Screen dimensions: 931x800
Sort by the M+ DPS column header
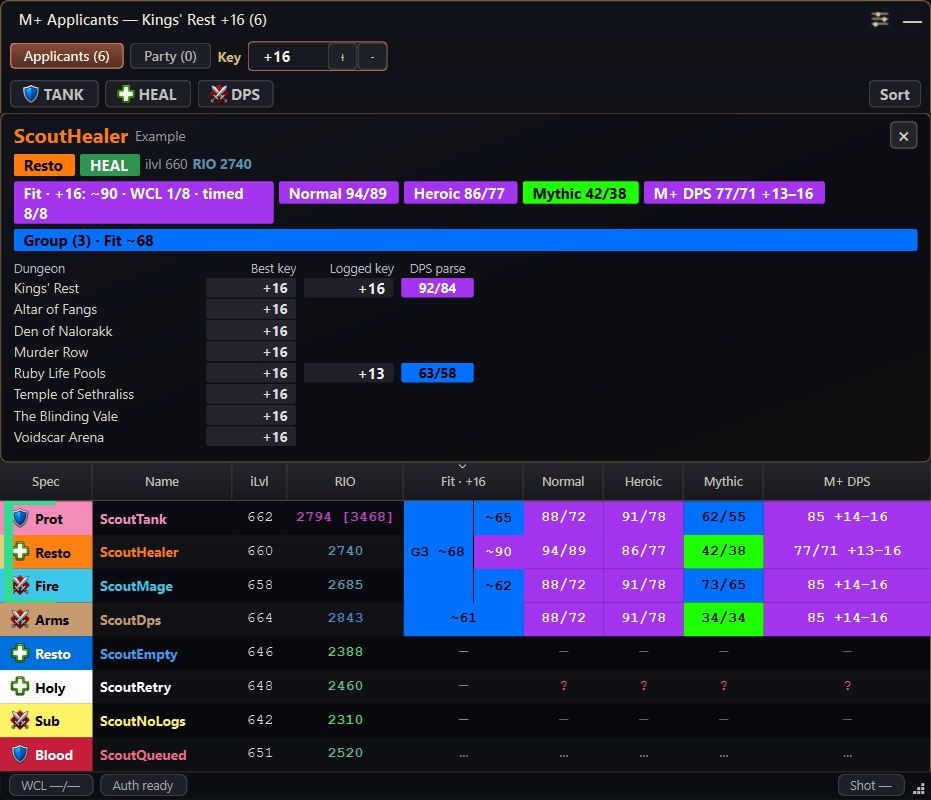[847, 482]
